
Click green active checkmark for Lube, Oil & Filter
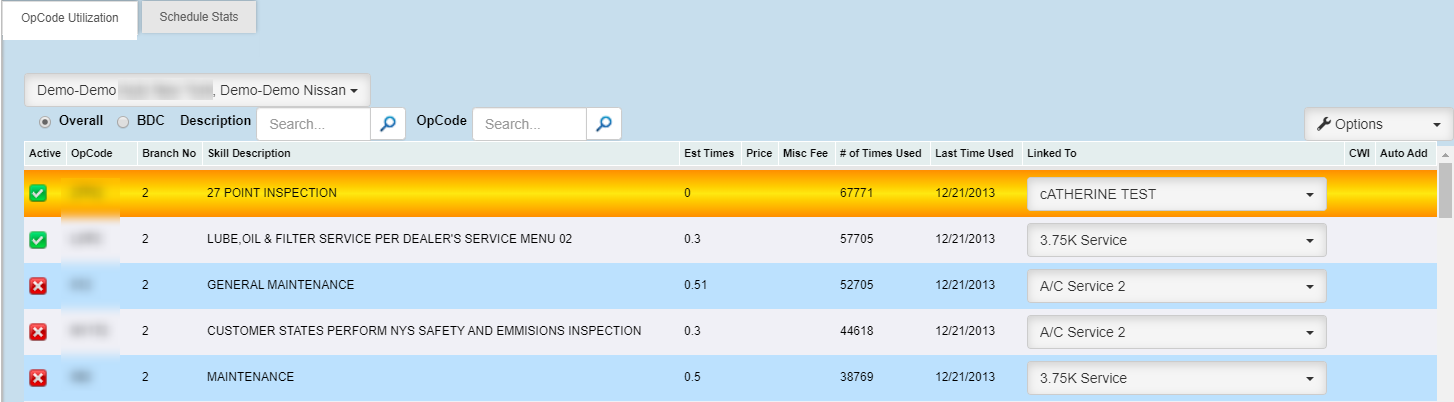[x=38, y=240]
